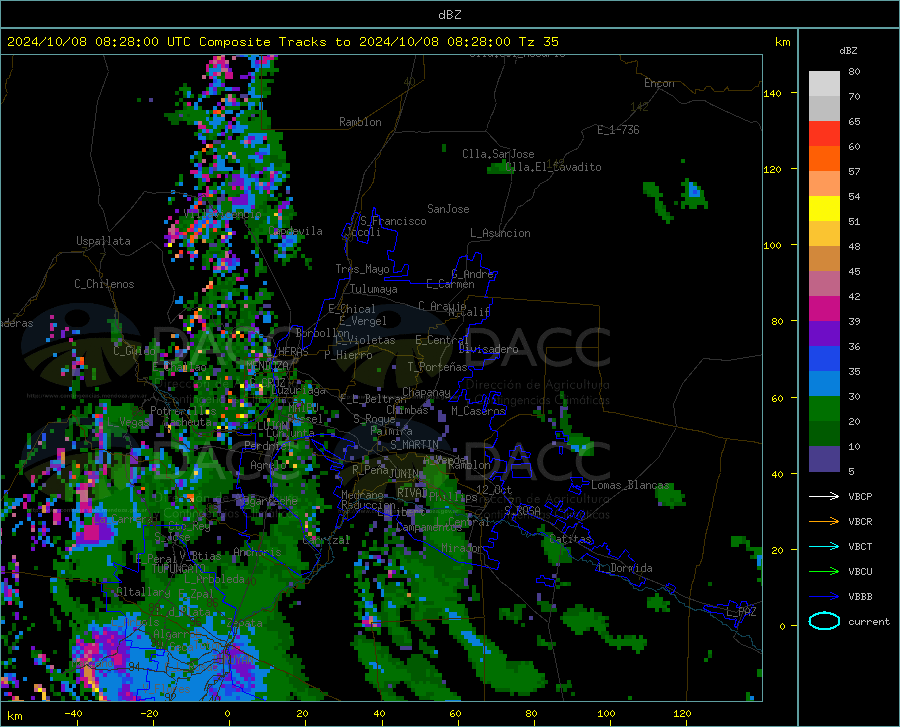Click the 'L_Dormida' map label
This screenshot has height=727, width=900.
click(x=625, y=568)
